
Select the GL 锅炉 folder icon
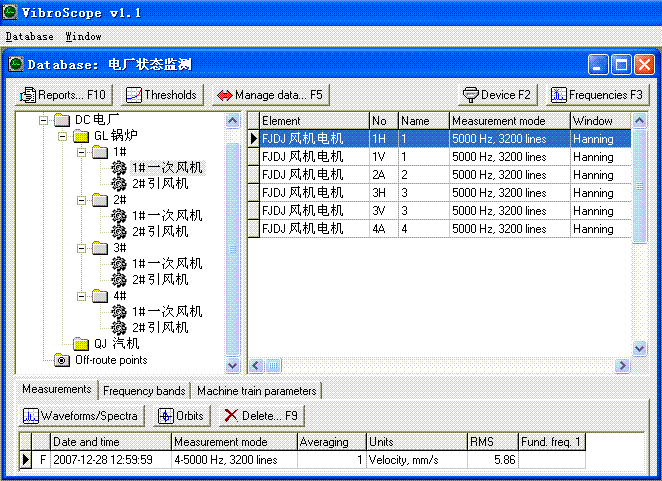coord(81,136)
